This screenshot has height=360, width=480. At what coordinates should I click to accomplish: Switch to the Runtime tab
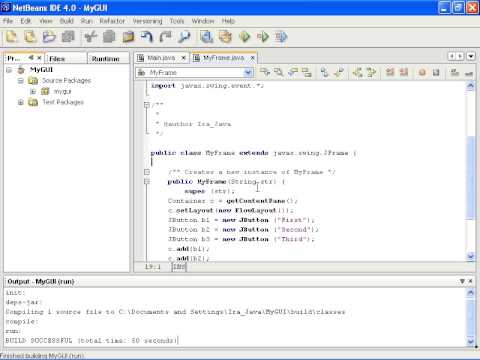(x=108, y=58)
